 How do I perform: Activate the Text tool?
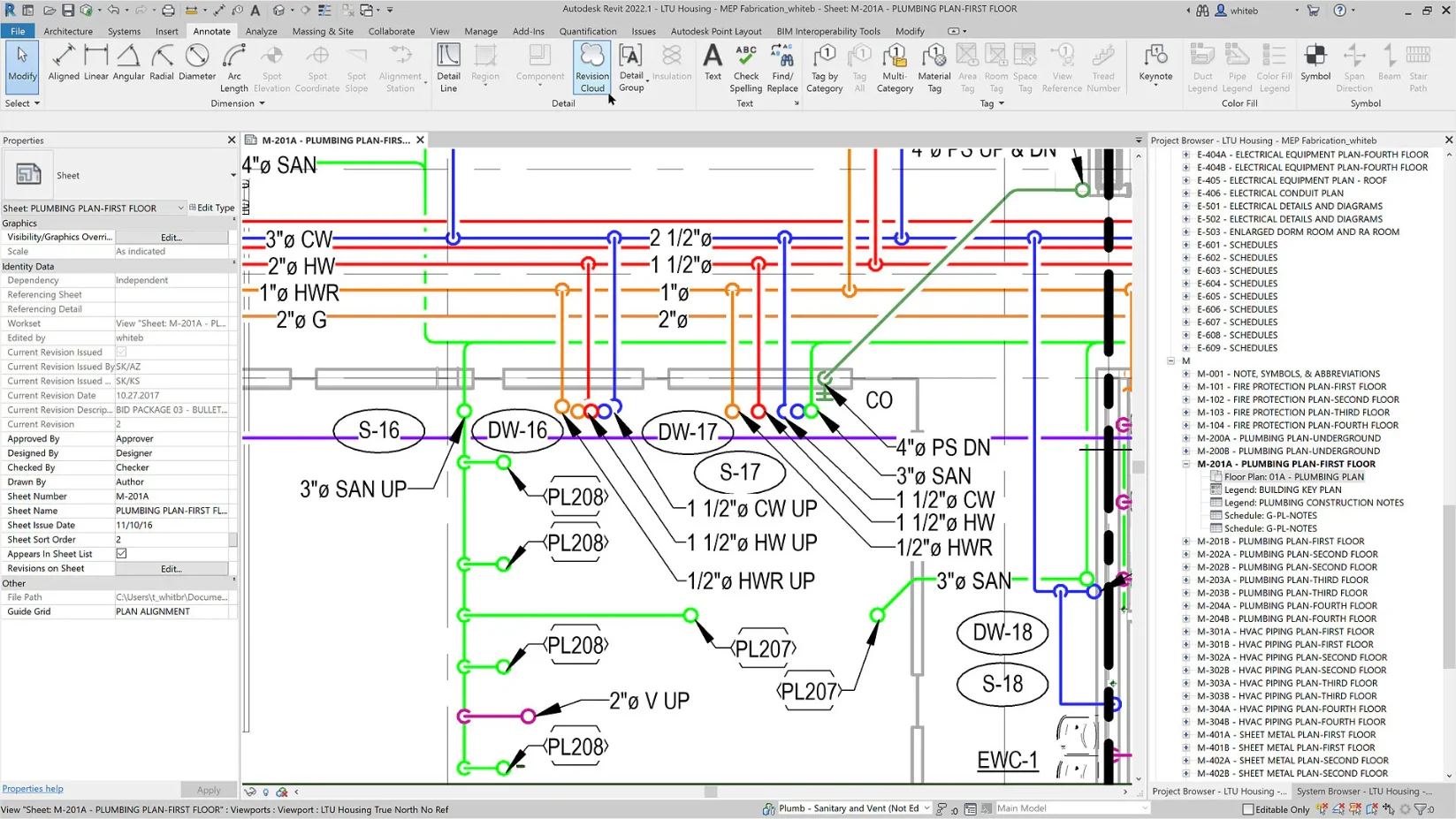[713, 68]
